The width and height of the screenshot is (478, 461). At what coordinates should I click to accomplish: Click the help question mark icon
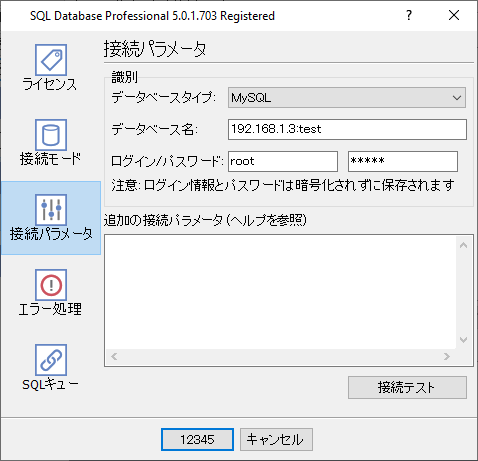(x=409, y=15)
